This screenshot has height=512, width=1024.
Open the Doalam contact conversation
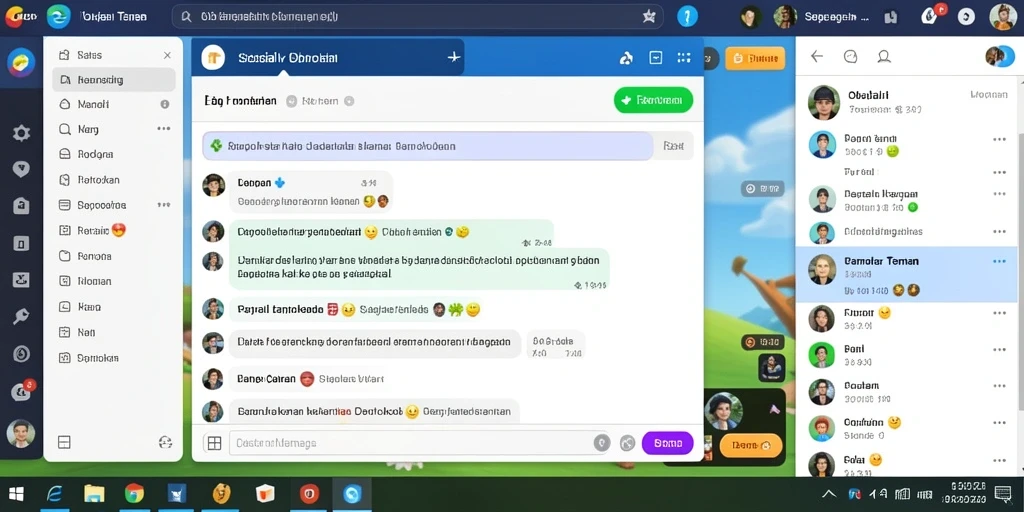pos(906,391)
